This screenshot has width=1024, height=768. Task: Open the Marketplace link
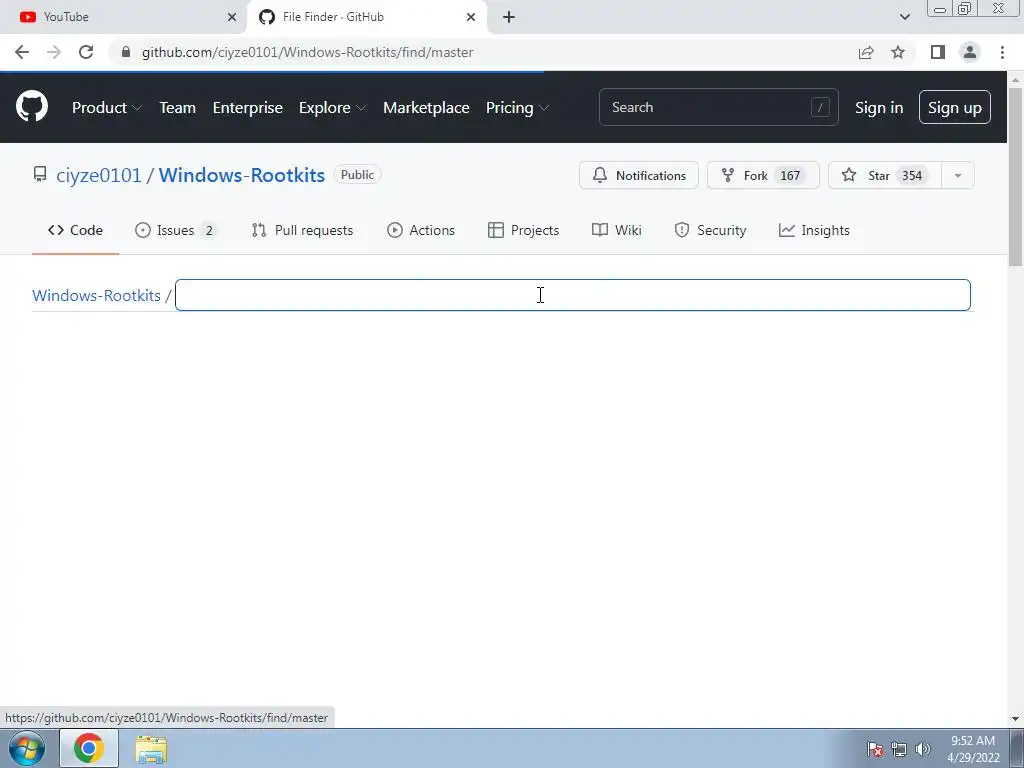click(x=426, y=108)
